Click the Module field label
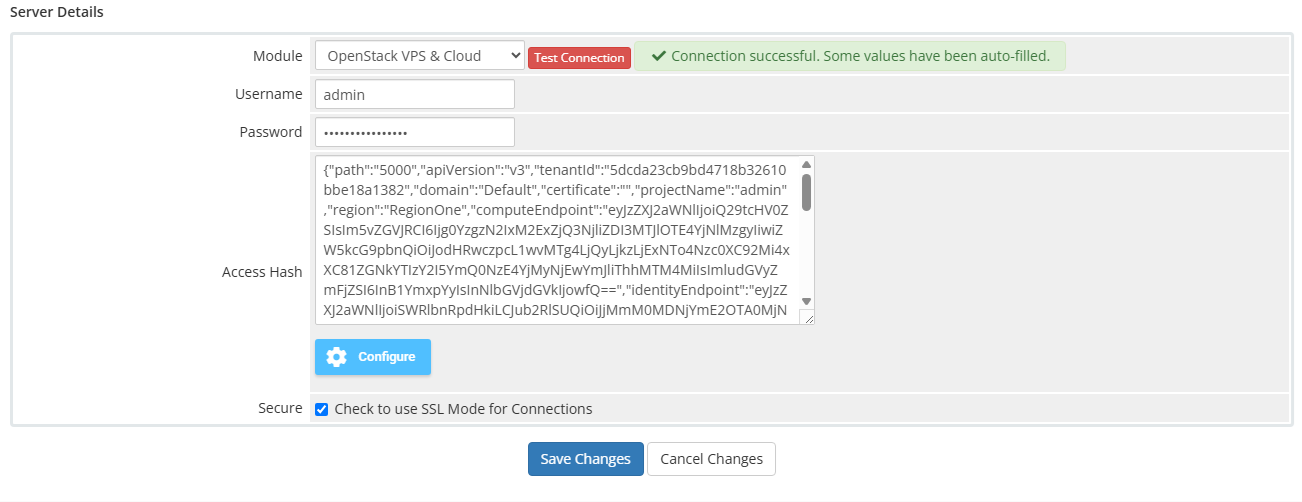Image resolution: width=1302 pixels, height=502 pixels. pyautogui.click(x=277, y=56)
